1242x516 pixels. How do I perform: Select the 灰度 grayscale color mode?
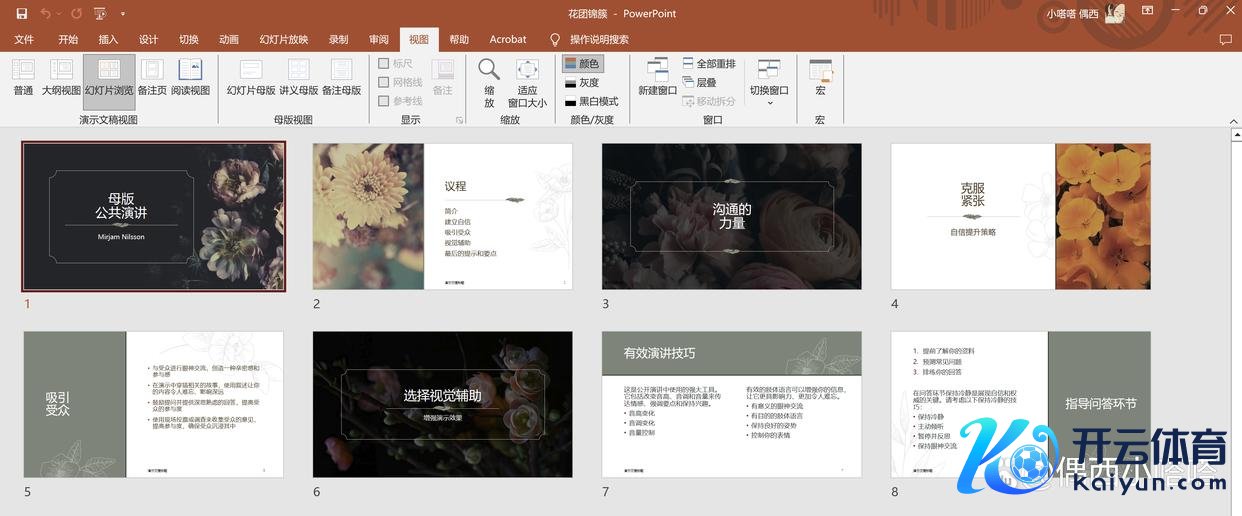click(x=581, y=82)
